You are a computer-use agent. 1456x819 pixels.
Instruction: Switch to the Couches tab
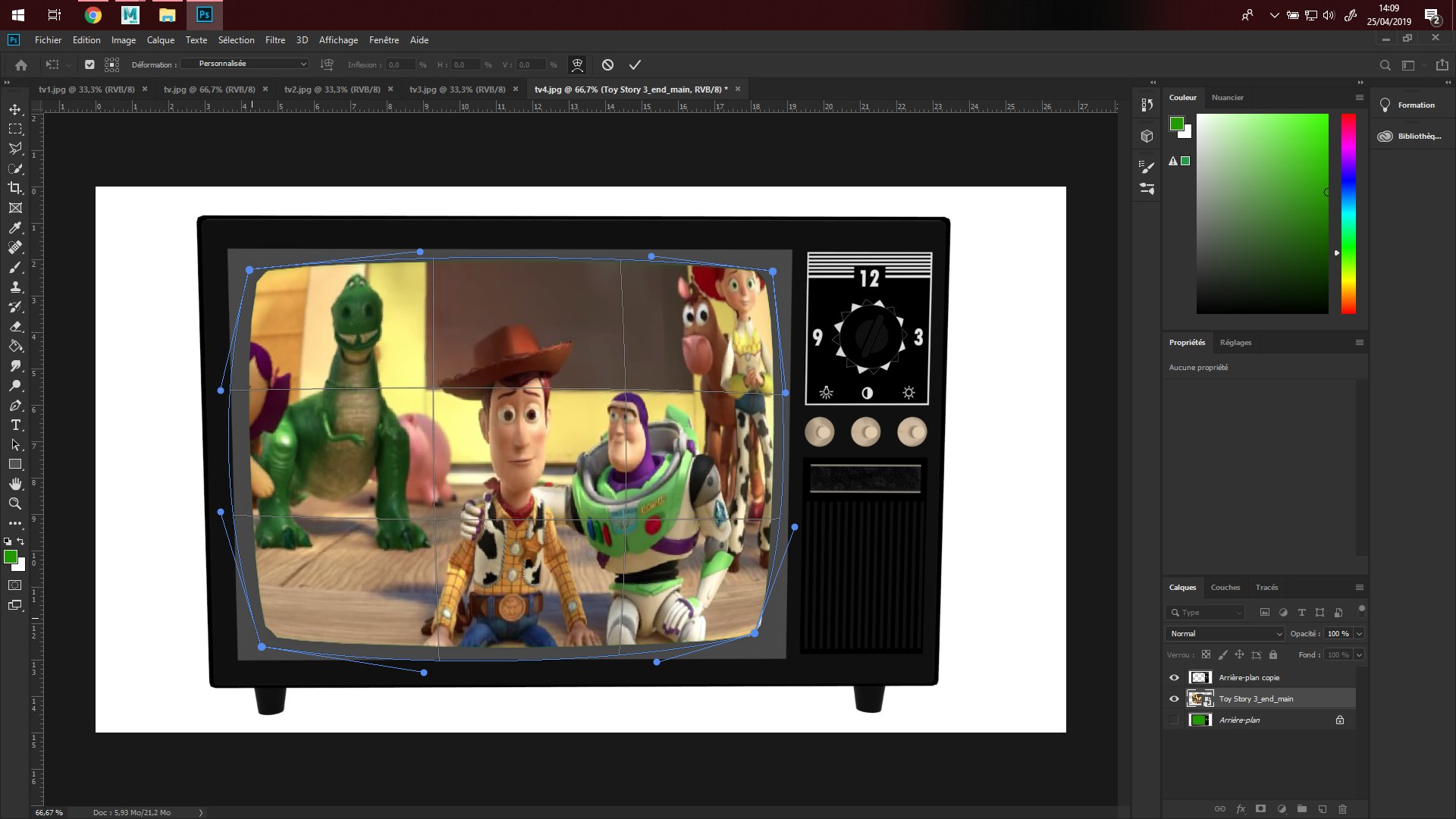[1225, 587]
